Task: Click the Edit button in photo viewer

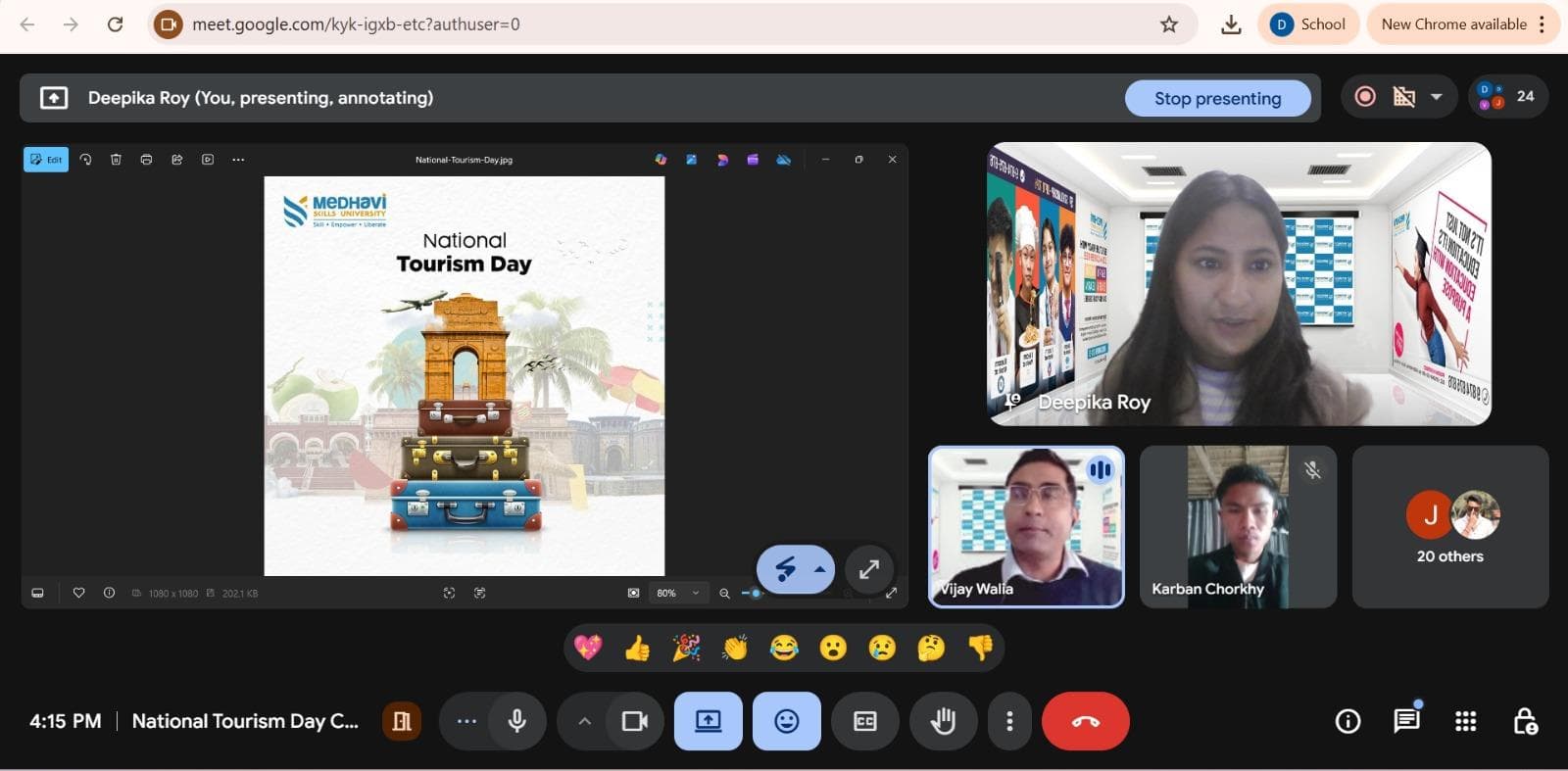Action: [46, 160]
